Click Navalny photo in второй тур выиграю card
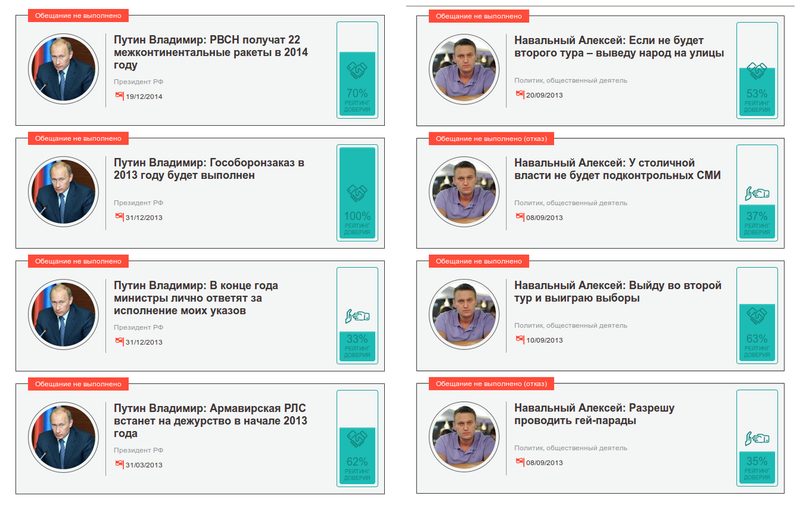Image resolution: width=800 pixels, height=505 pixels. pyautogui.click(x=464, y=314)
